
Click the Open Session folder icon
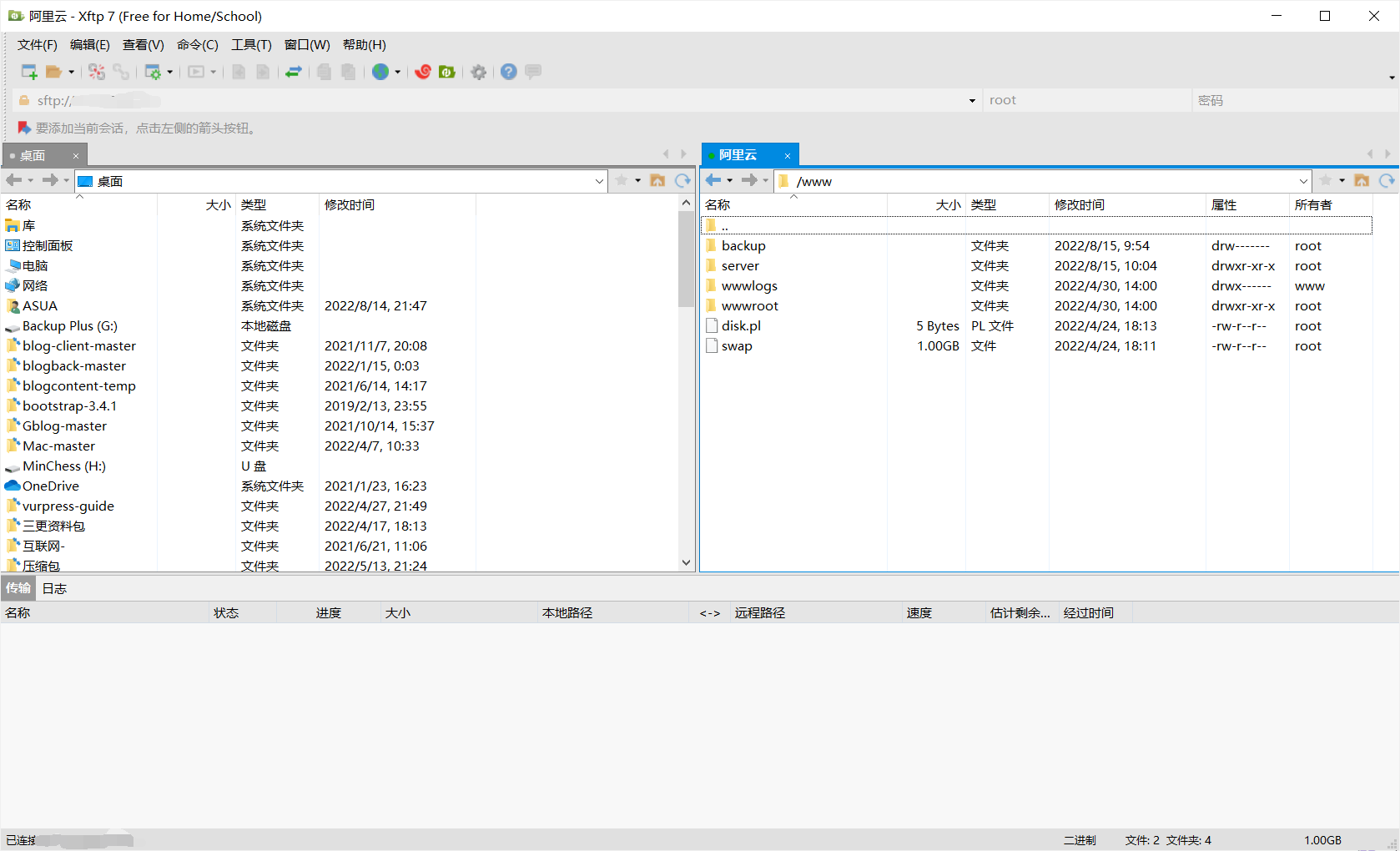click(x=54, y=72)
